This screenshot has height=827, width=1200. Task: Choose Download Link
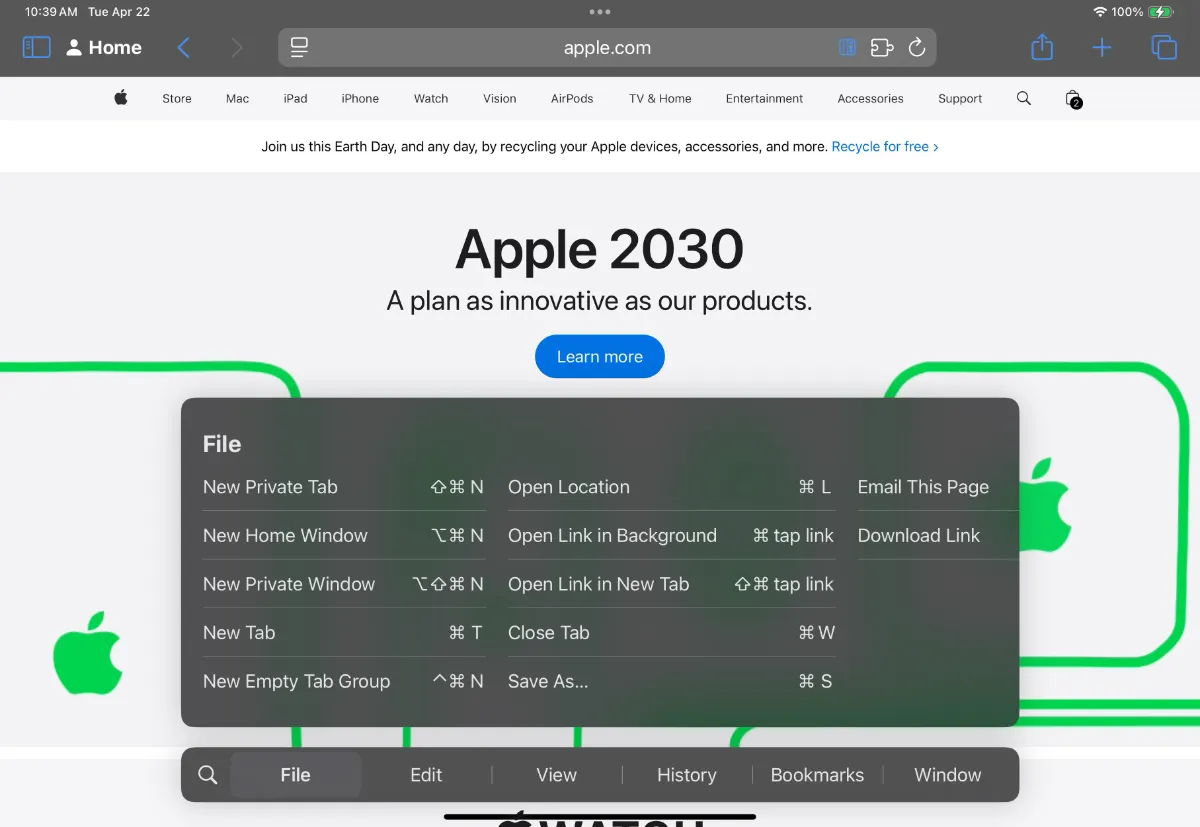pyautogui.click(x=937, y=535)
